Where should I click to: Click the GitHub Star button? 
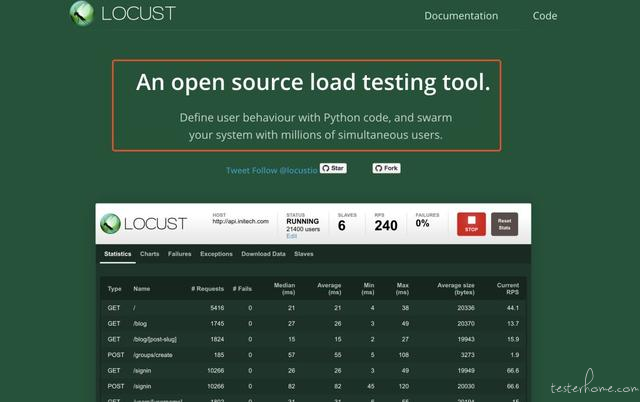333,168
